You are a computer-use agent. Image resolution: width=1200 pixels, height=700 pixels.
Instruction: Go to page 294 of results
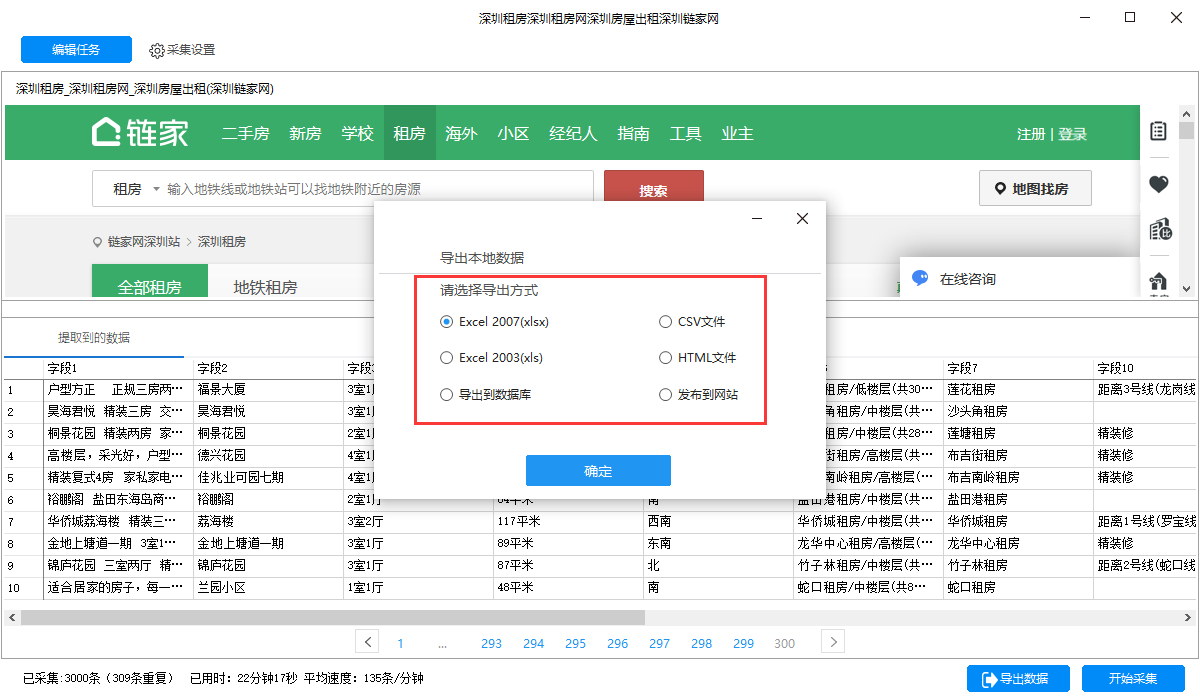(533, 643)
